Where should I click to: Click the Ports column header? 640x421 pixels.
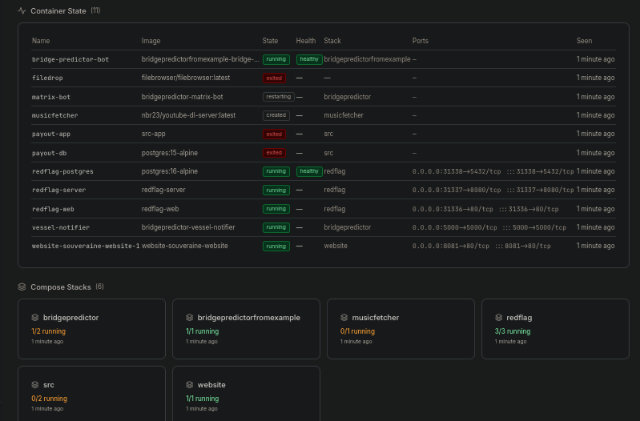(420, 40)
